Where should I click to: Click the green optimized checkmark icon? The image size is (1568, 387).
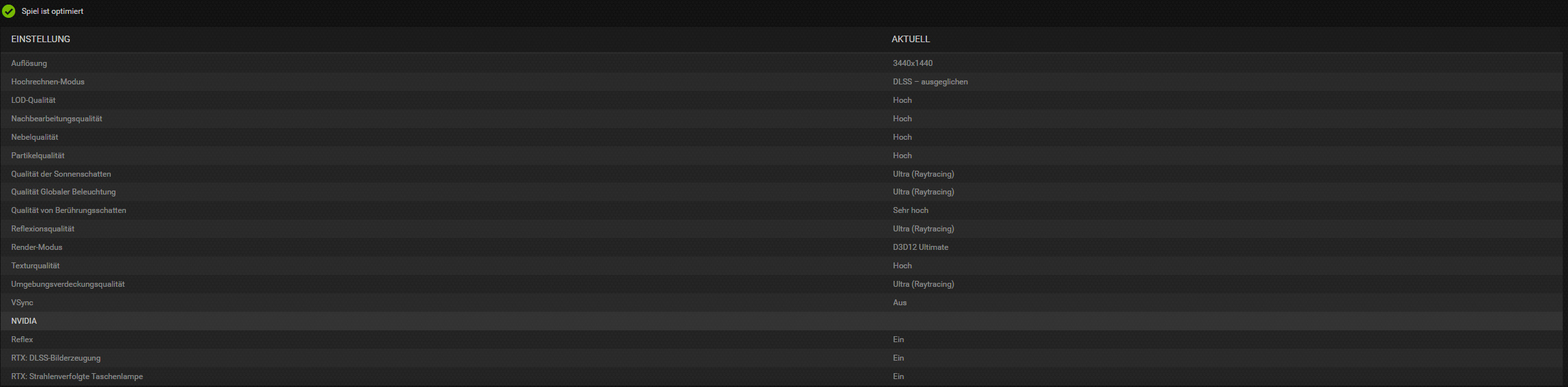(9, 11)
